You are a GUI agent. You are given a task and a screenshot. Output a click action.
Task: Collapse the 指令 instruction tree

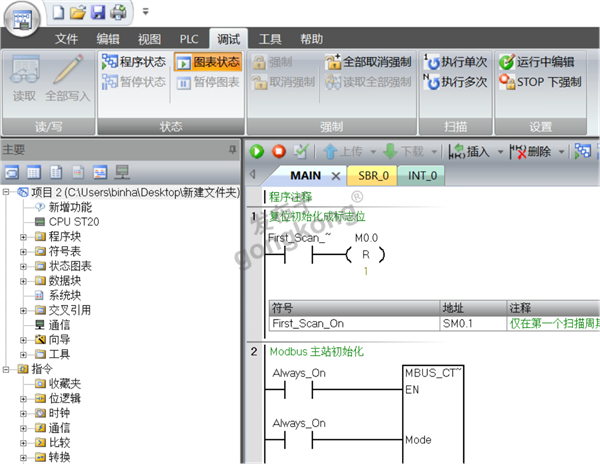[x=6, y=370]
